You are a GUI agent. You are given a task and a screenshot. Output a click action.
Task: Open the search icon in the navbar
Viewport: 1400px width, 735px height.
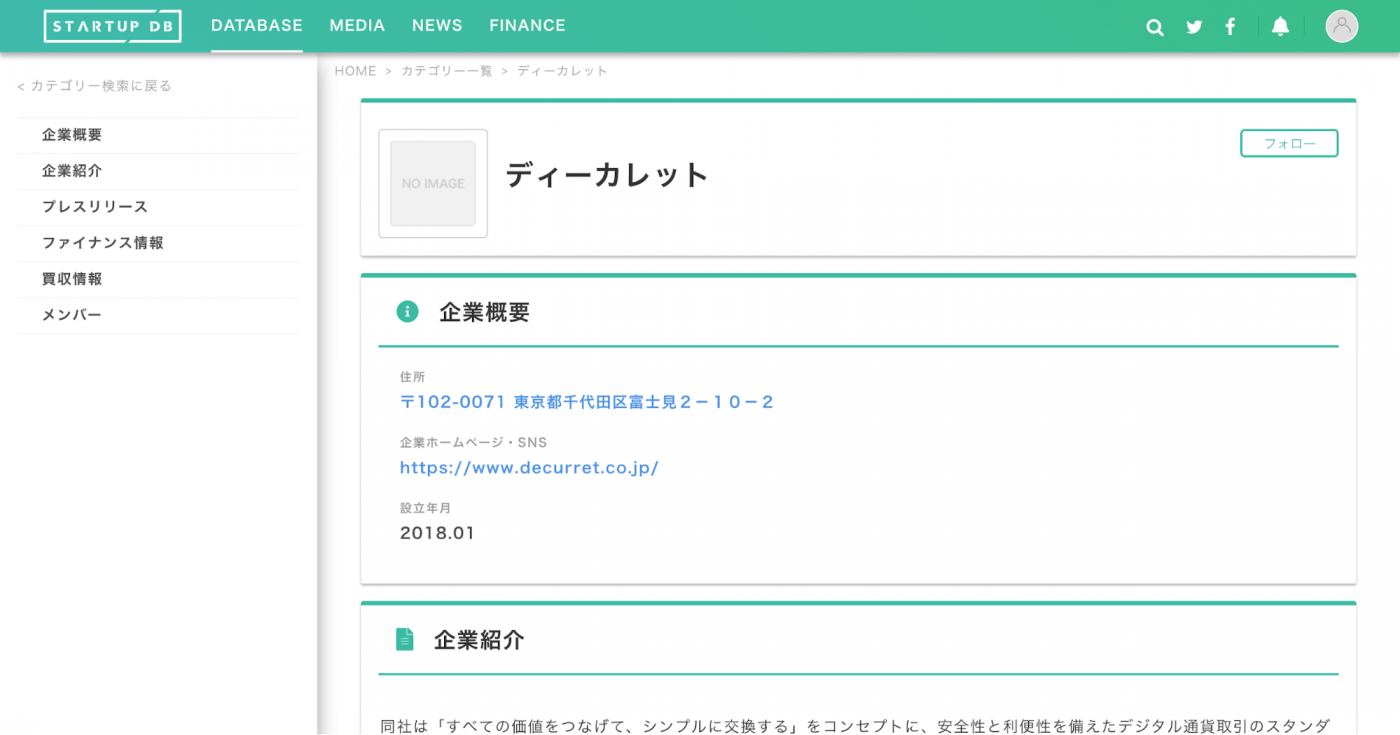coord(1155,26)
